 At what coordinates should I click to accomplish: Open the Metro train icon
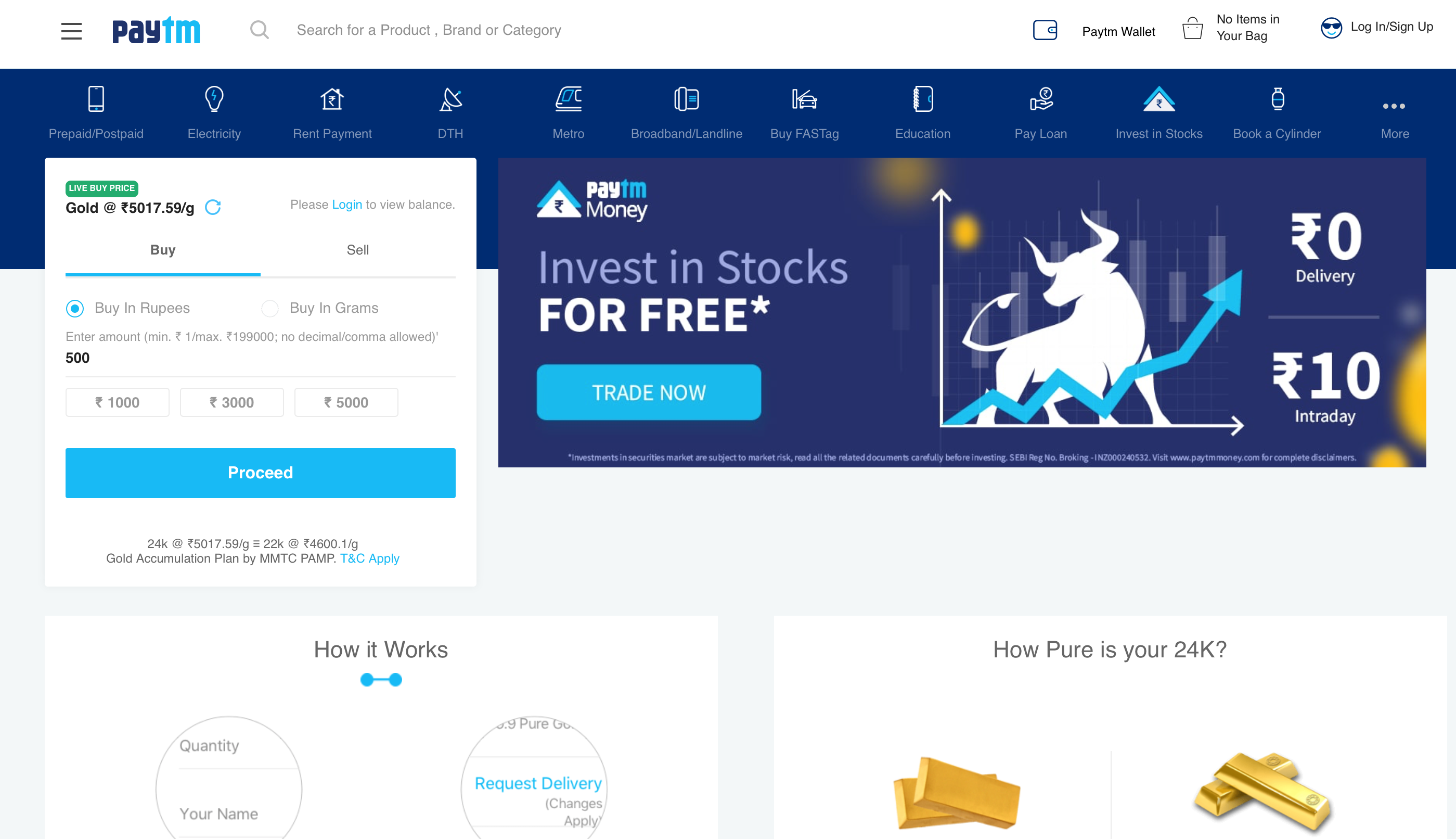click(x=569, y=99)
